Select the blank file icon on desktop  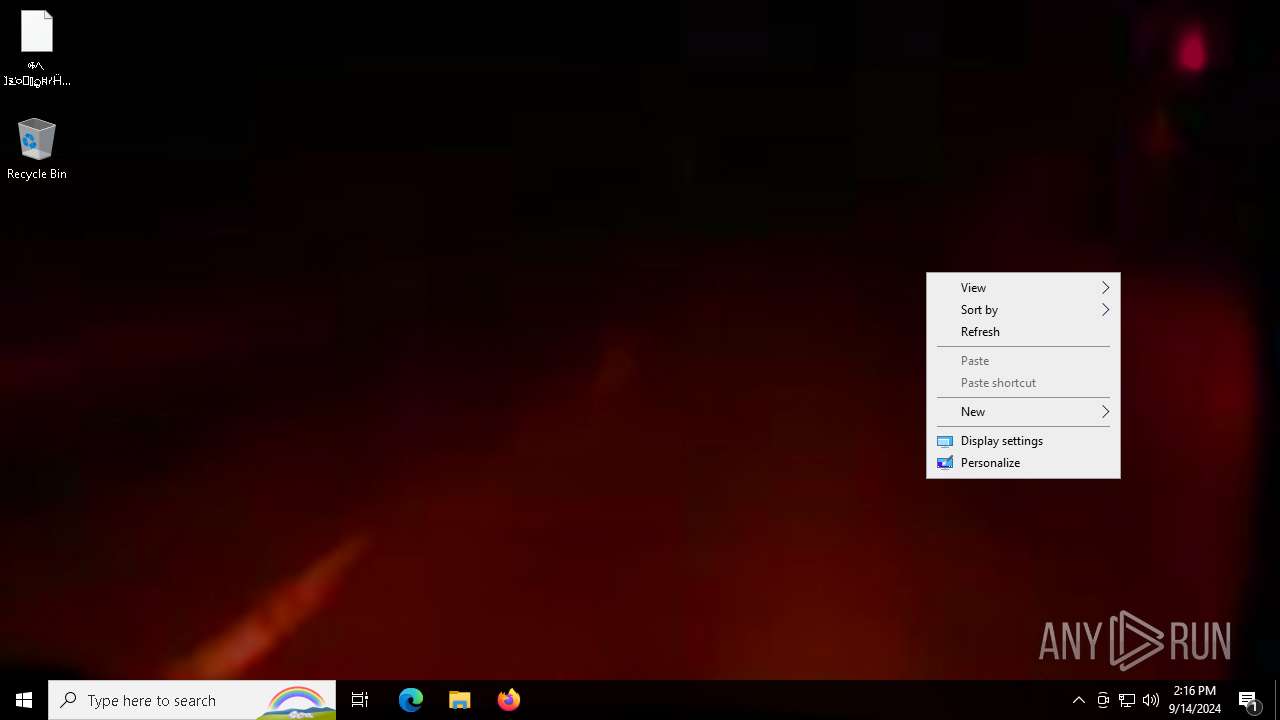[36, 48]
